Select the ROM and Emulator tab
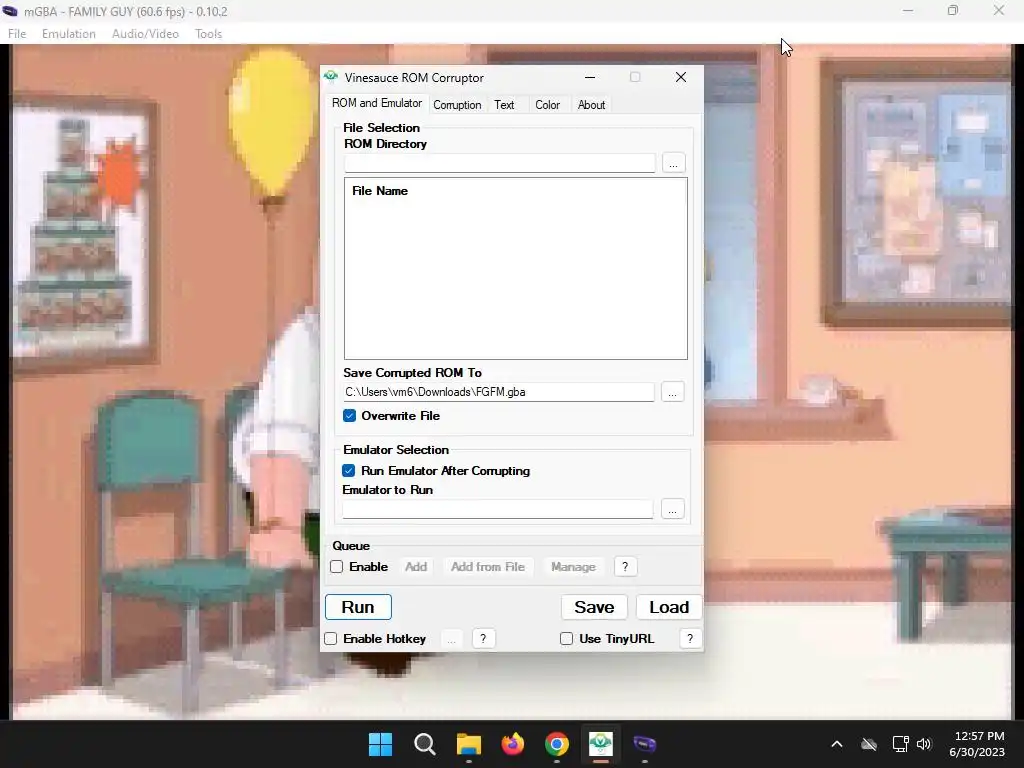 point(377,103)
